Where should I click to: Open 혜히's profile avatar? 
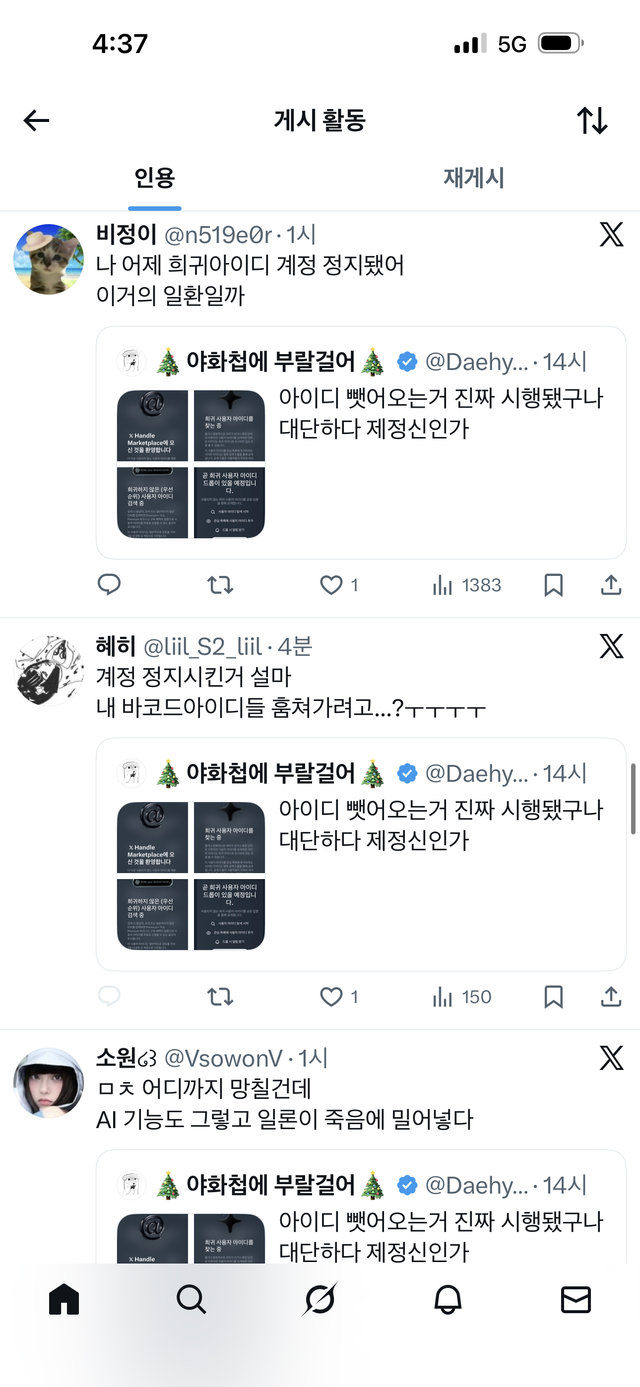click(x=48, y=669)
